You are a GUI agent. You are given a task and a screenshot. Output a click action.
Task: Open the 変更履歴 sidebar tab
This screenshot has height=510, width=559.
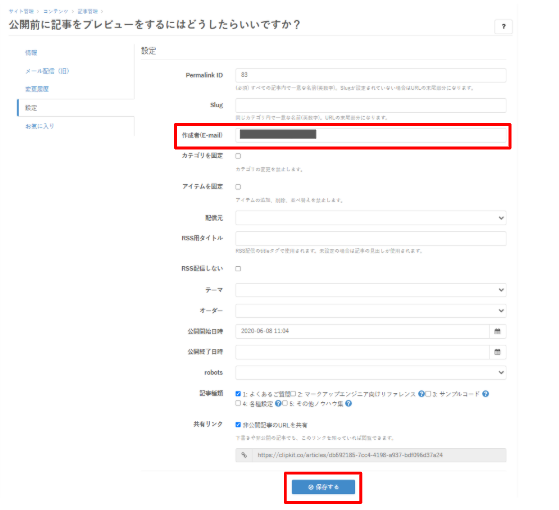coord(37,89)
